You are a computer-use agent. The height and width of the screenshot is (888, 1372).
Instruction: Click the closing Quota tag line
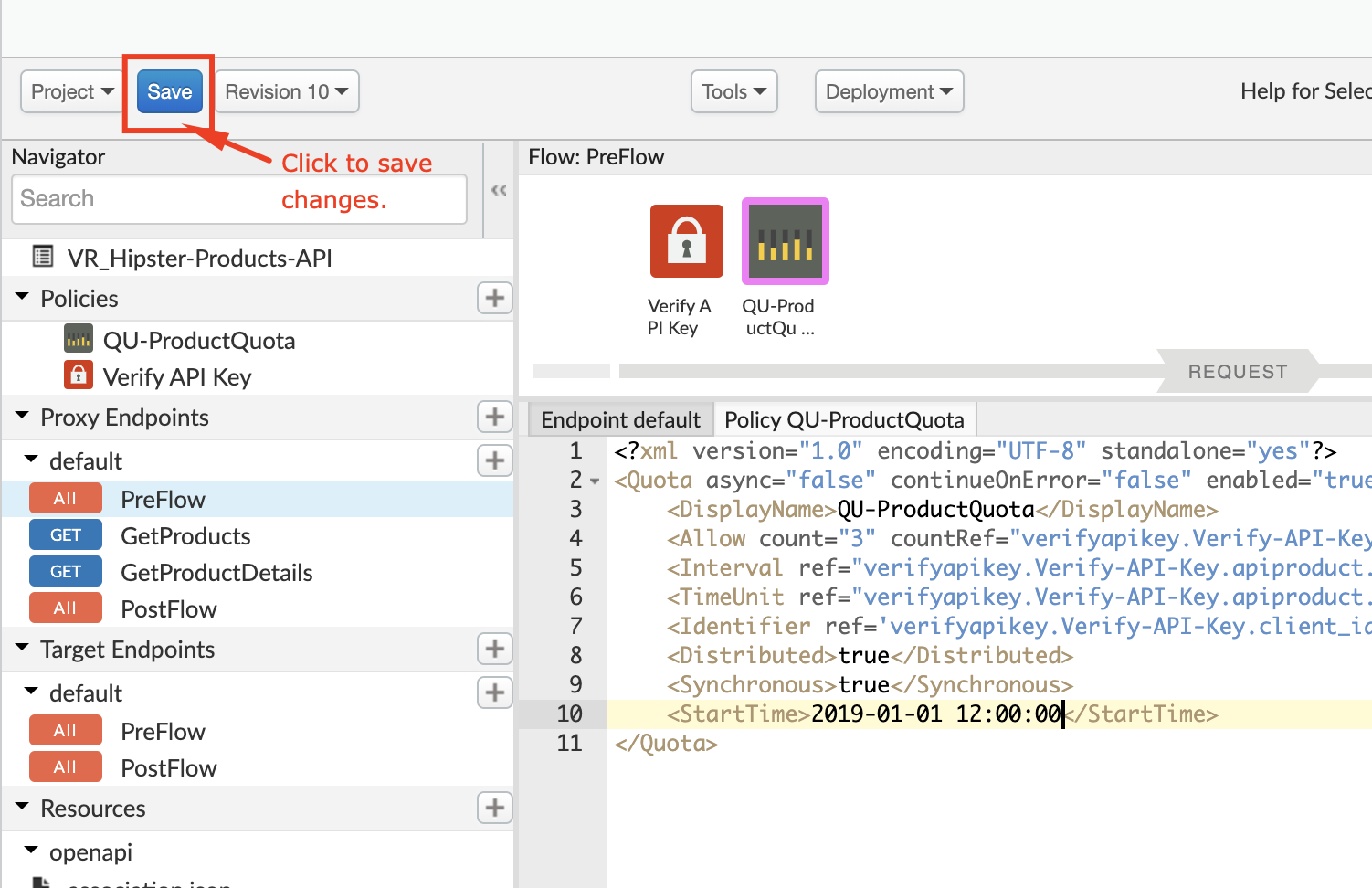666,743
